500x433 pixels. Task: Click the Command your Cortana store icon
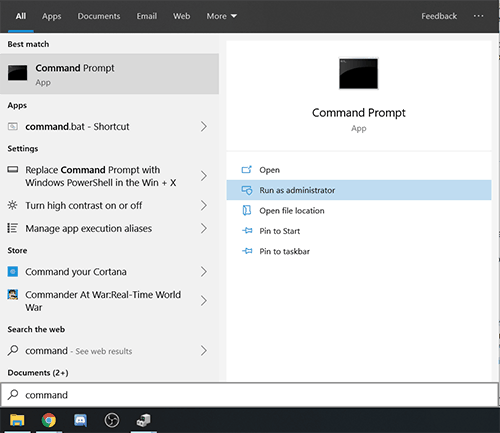coord(13,272)
